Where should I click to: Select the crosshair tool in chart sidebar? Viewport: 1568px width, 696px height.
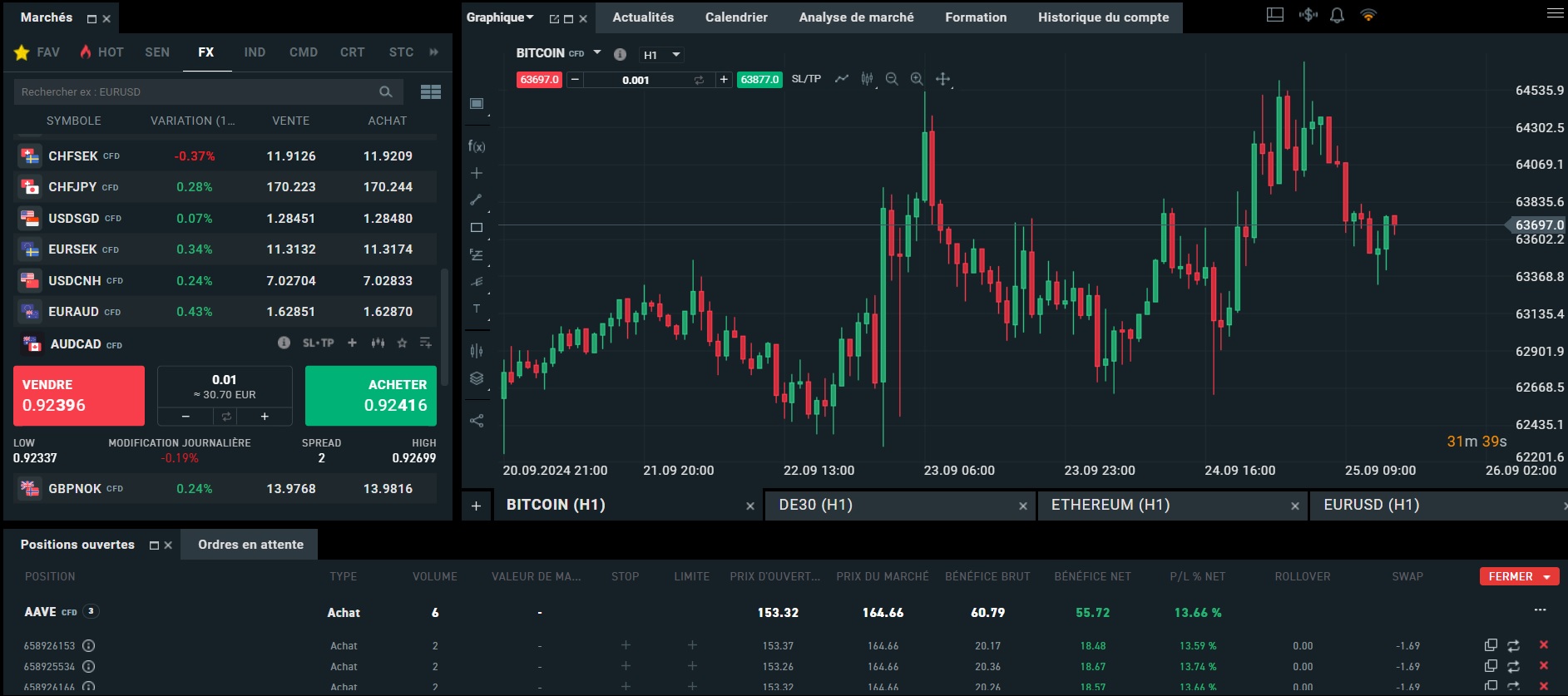click(x=477, y=173)
